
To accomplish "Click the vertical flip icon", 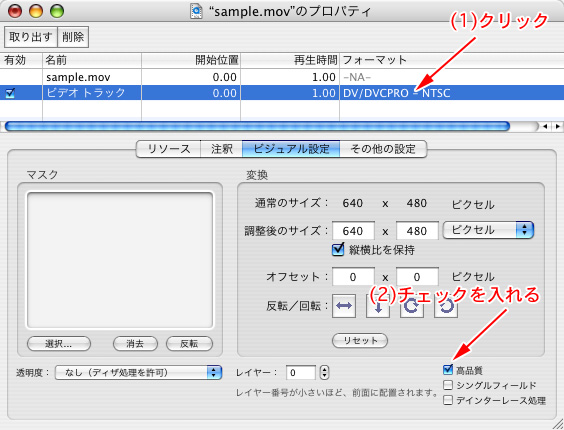I will (x=378, y=306).
